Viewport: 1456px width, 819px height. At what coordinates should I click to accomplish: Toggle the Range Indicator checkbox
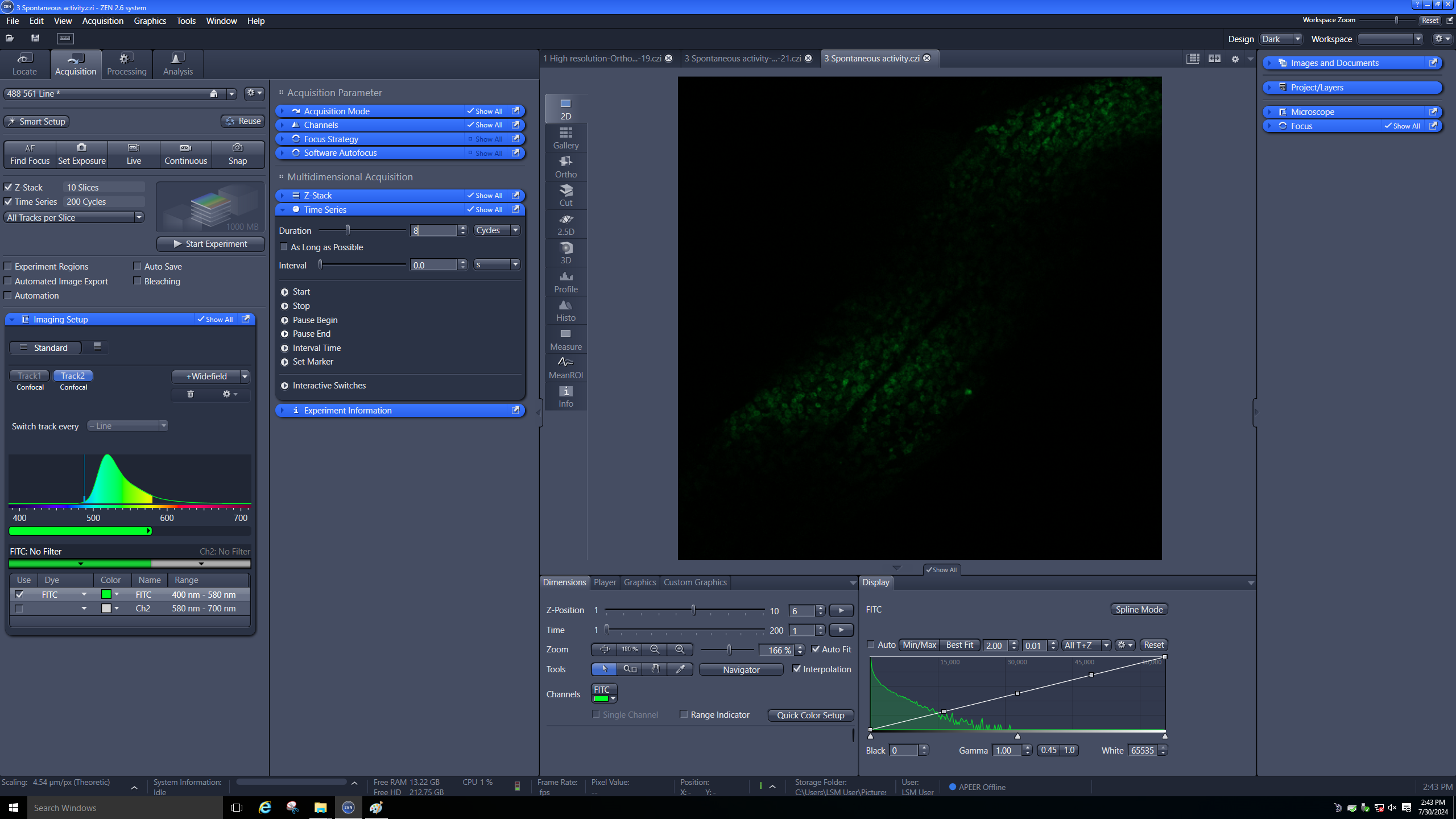point(684,714)
